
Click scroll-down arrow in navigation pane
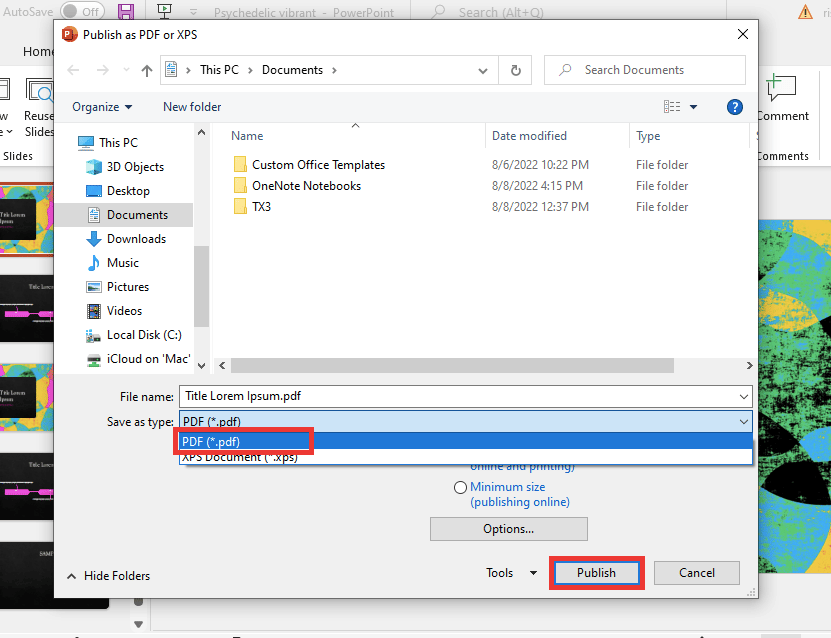[201, 365]
